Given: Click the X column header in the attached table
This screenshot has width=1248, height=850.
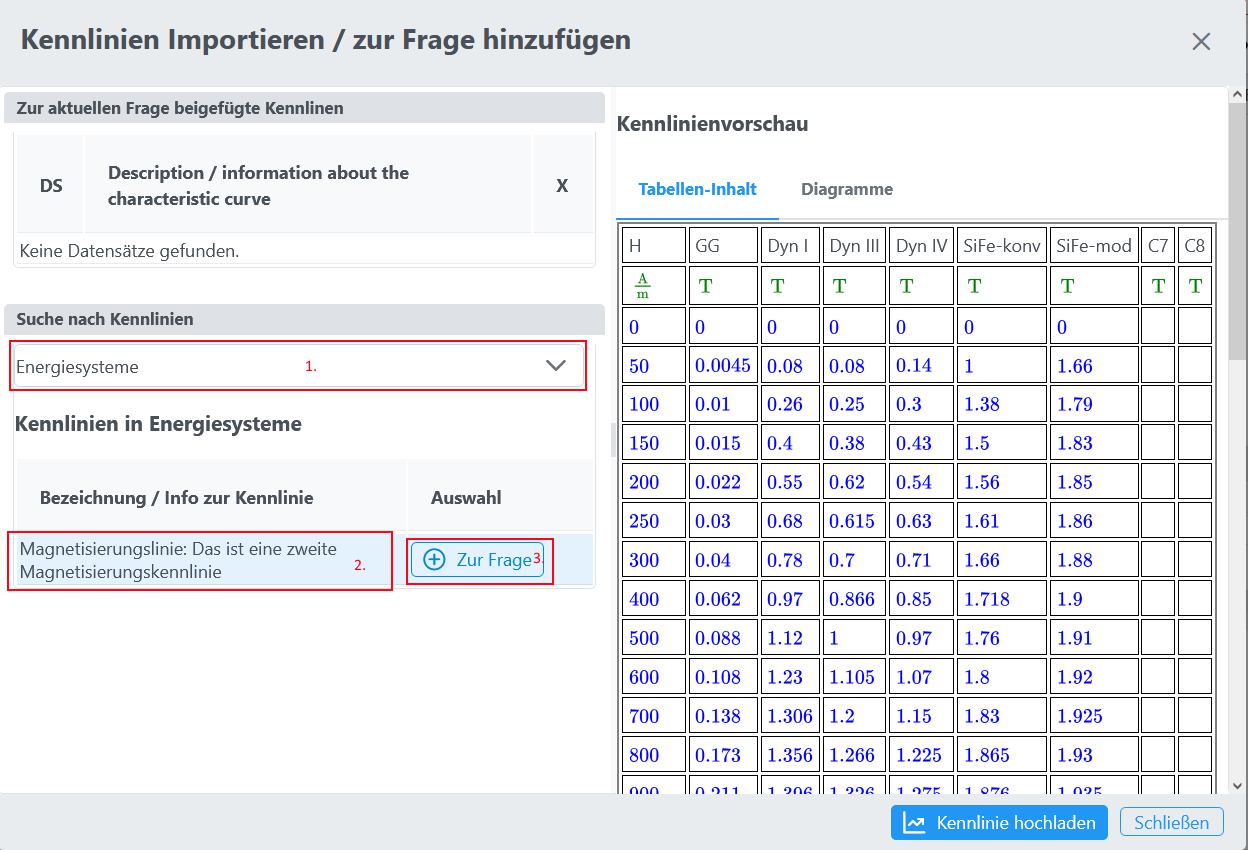Looking at the screenshot, I should (562, 185).
